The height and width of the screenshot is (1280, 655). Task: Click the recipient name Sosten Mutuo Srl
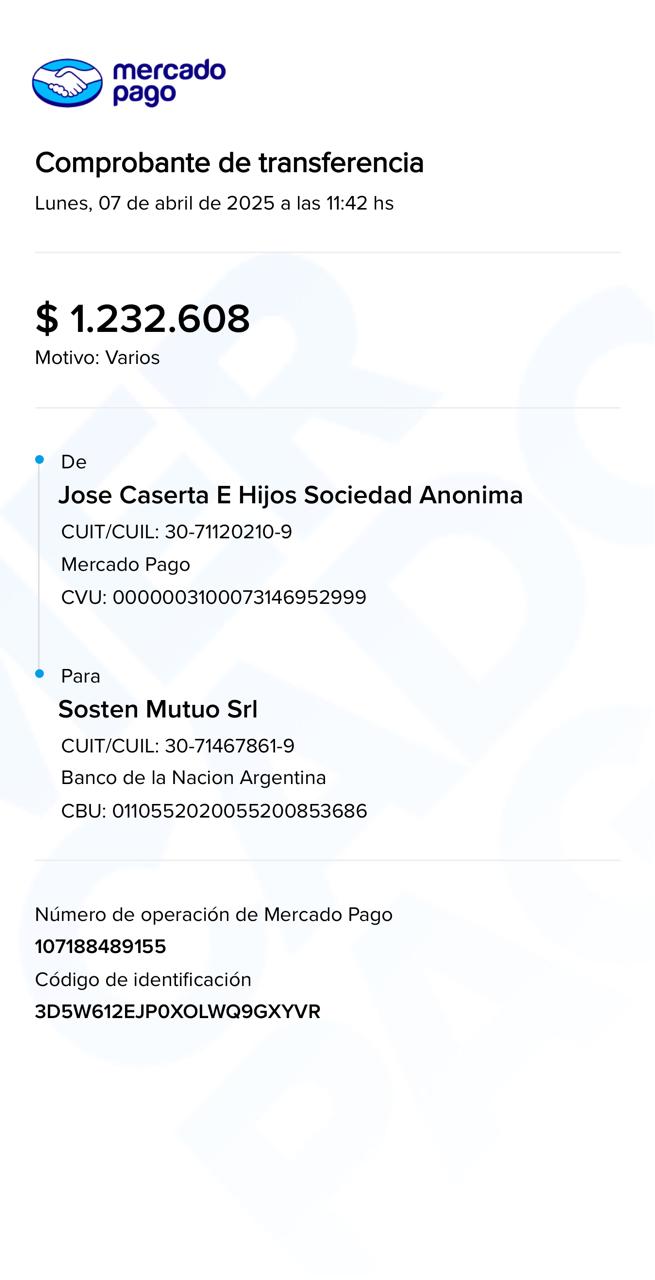pyautogui.click(x=158, y=709)
